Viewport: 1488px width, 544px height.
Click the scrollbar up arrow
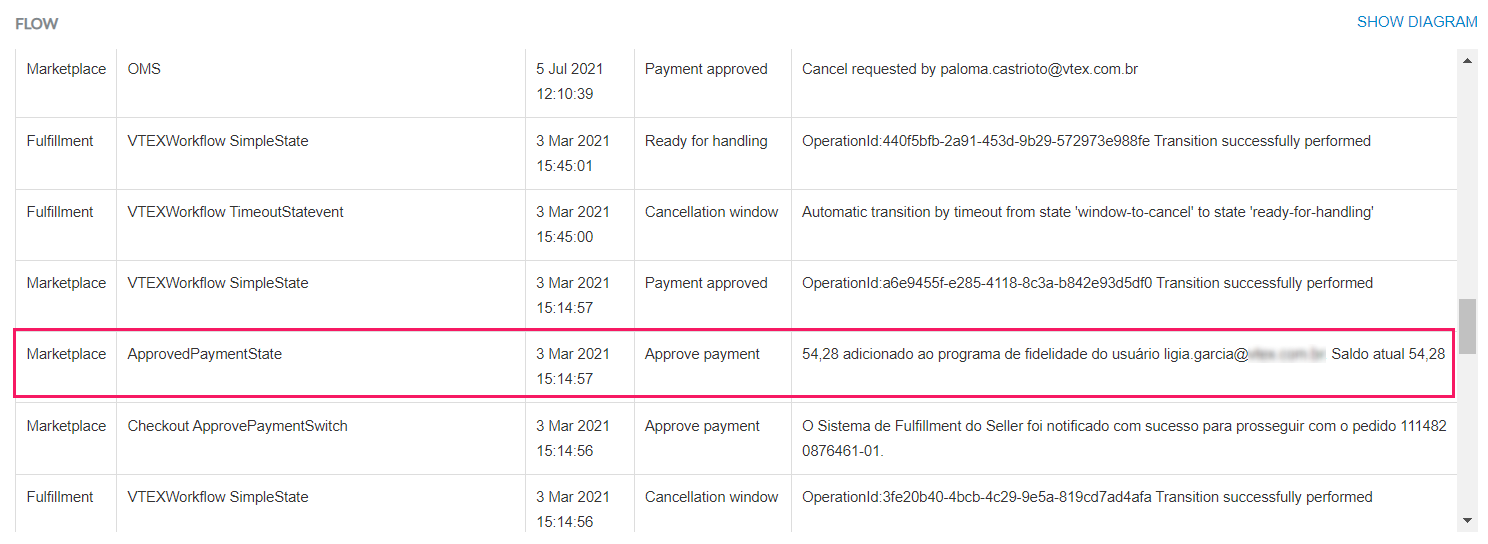pyautogui.click(x=1467, y=61)
